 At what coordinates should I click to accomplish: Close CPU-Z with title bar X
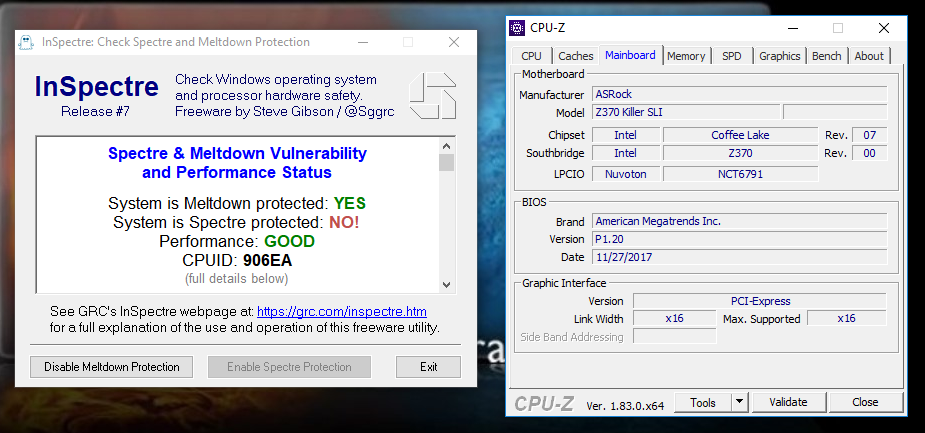[x=883, y=28]
